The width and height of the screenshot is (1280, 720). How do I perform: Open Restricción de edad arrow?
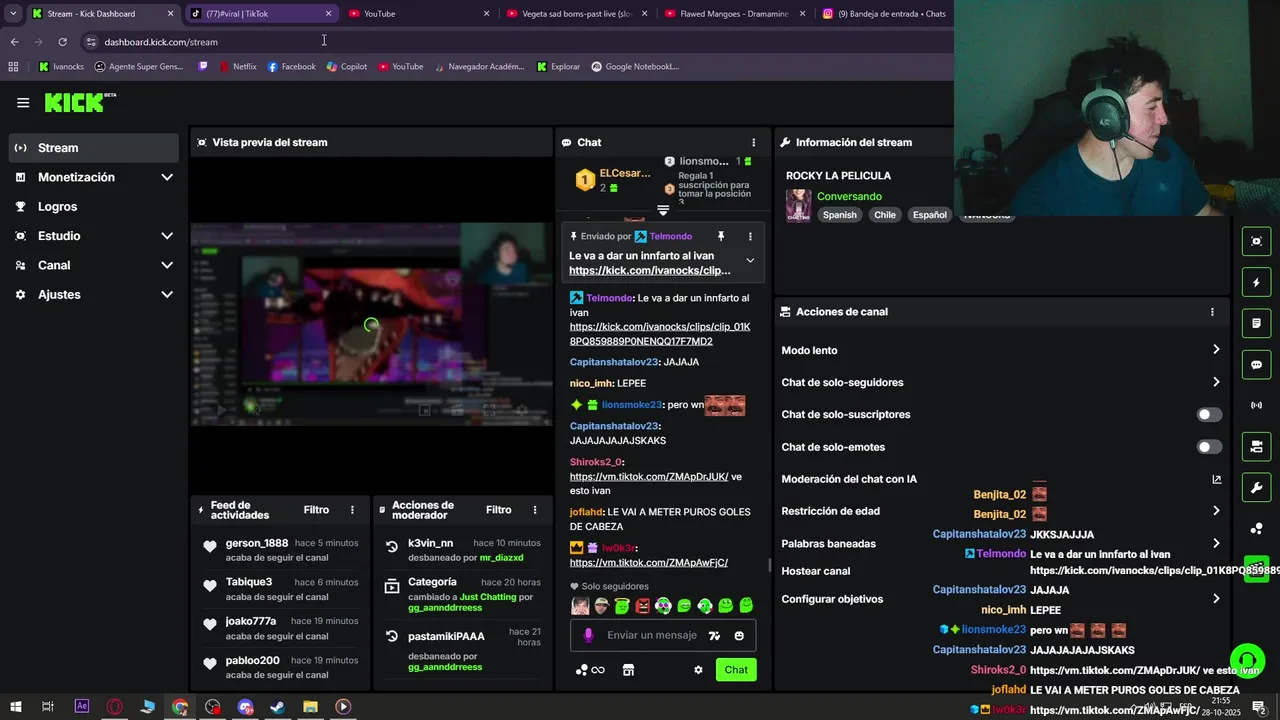click(x=1216, y=511)
